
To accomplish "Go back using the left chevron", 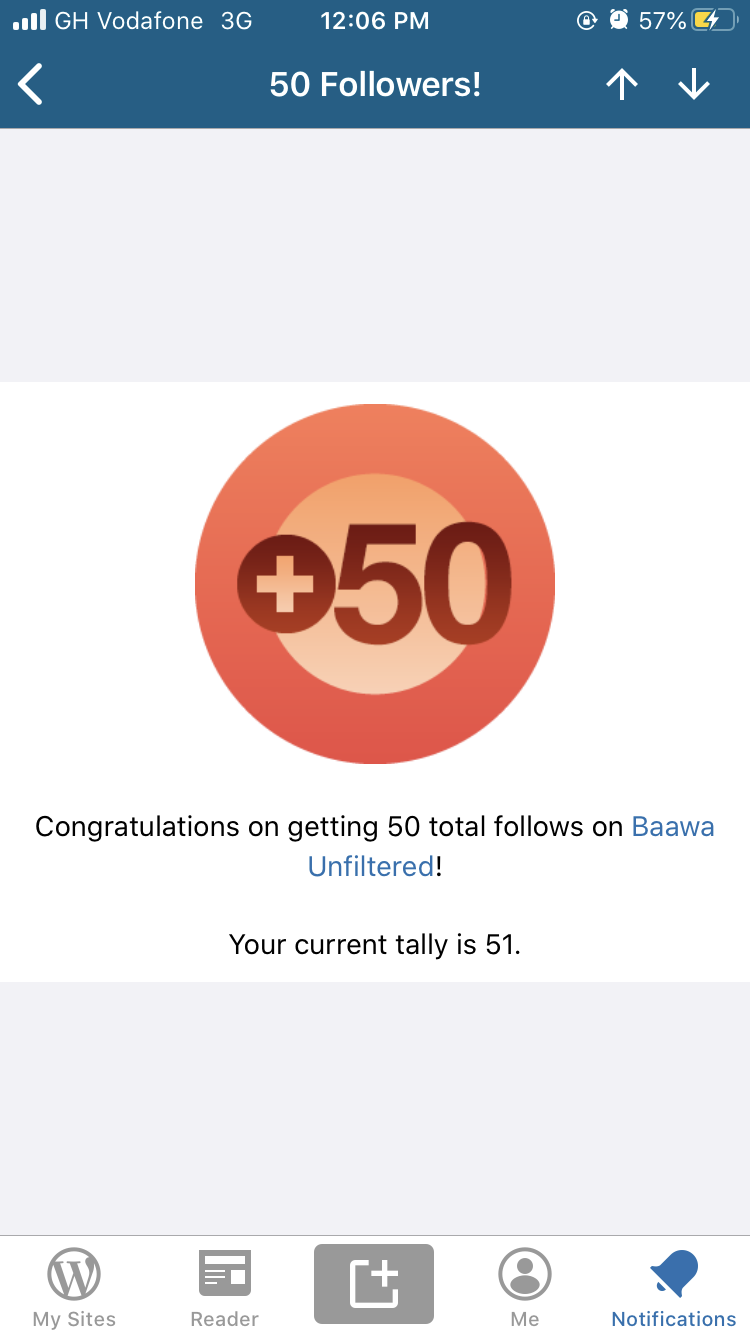I will click(31, 84).
